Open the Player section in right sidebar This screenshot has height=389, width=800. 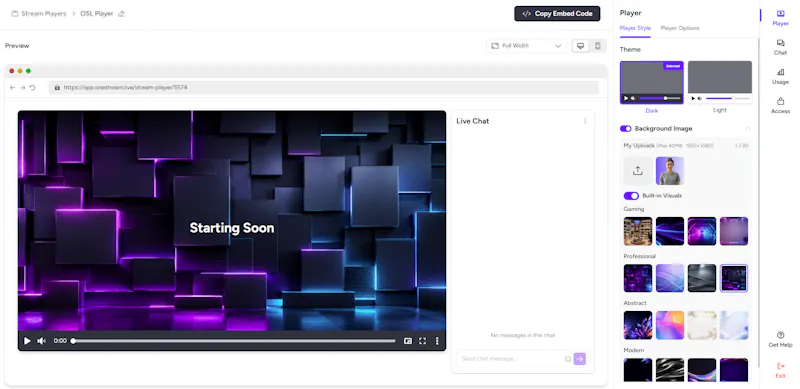click(x=780, y=18)
